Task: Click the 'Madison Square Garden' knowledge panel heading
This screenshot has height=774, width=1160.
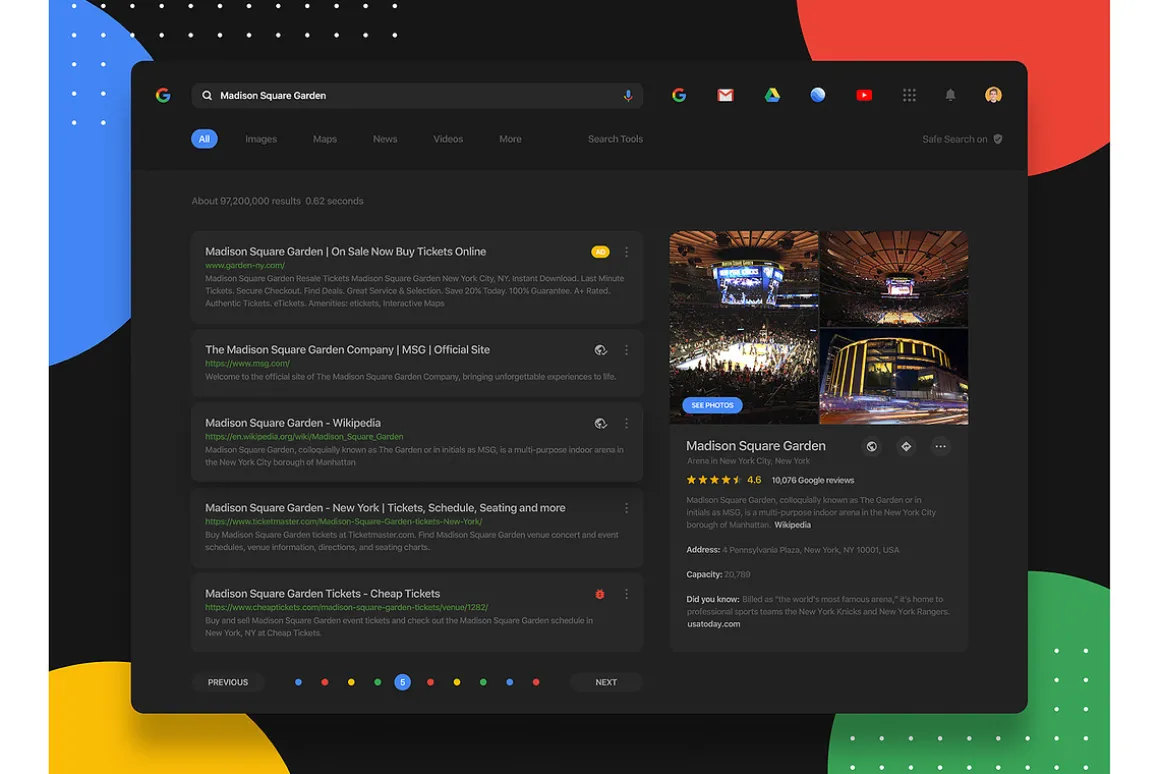Action: tap(755, 446)
